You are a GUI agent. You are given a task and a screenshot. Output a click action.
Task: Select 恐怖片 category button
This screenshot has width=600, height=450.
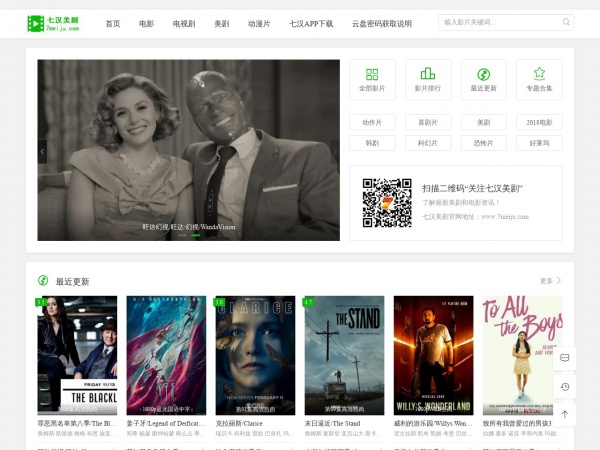point(483,143)
